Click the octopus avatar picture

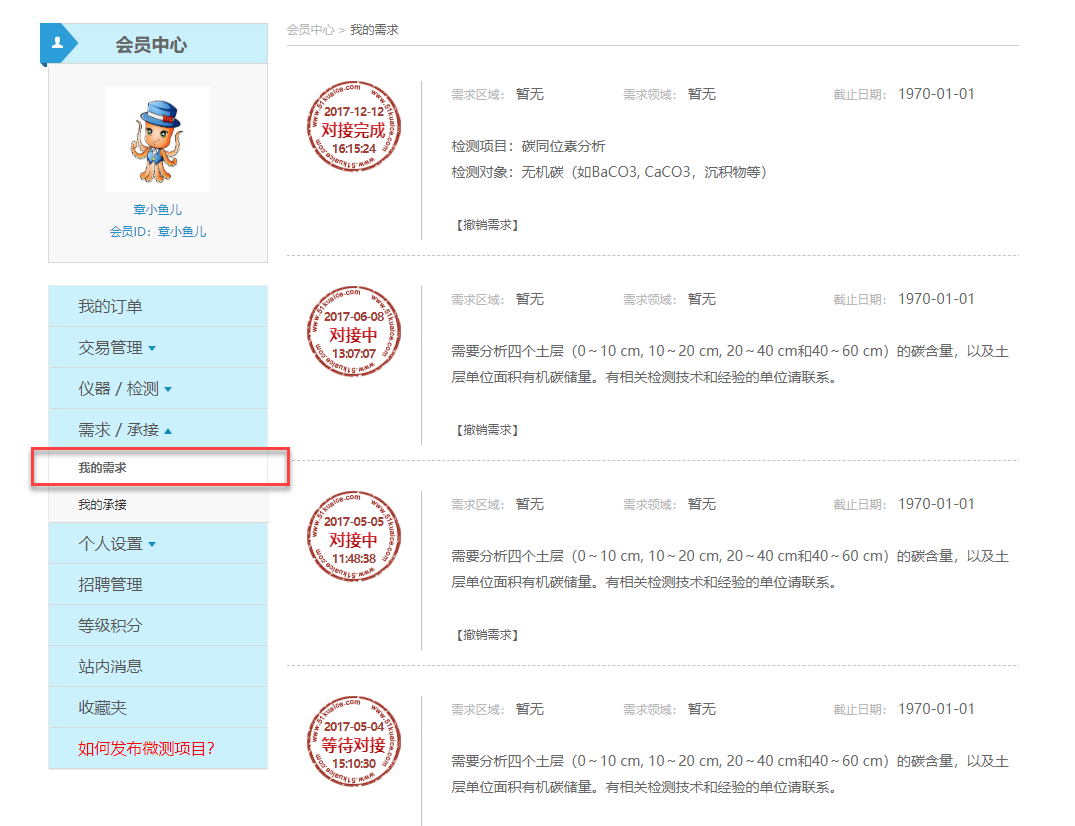[x=157, y=139]
